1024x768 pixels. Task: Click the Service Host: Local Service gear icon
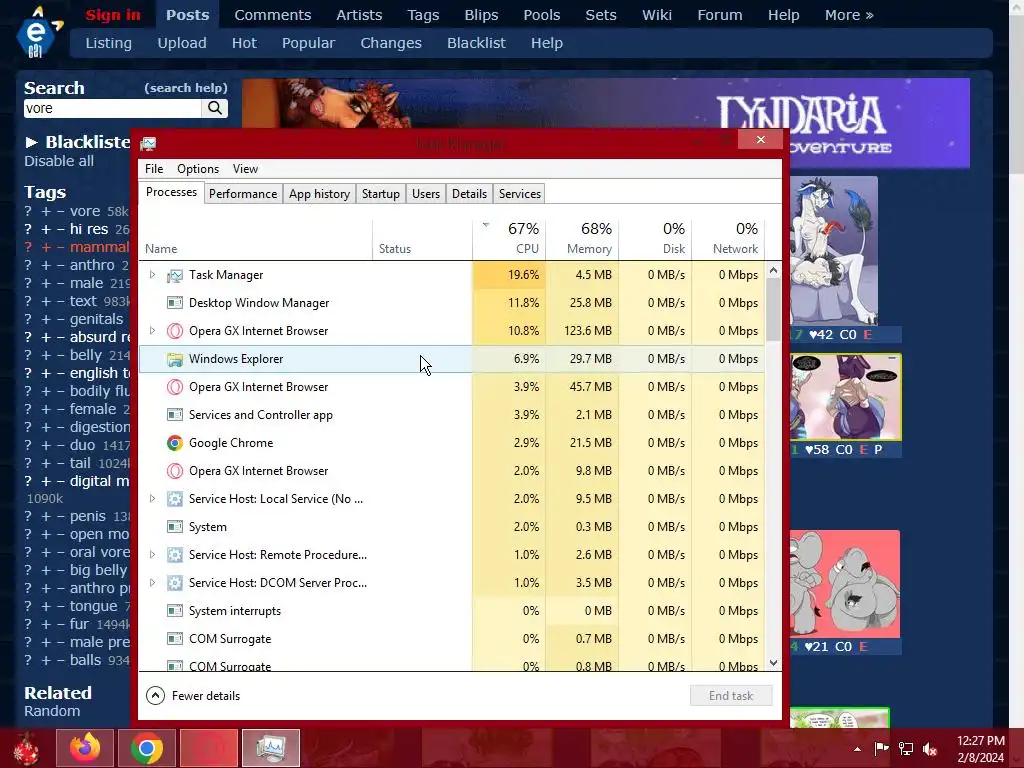coord(174,499)
